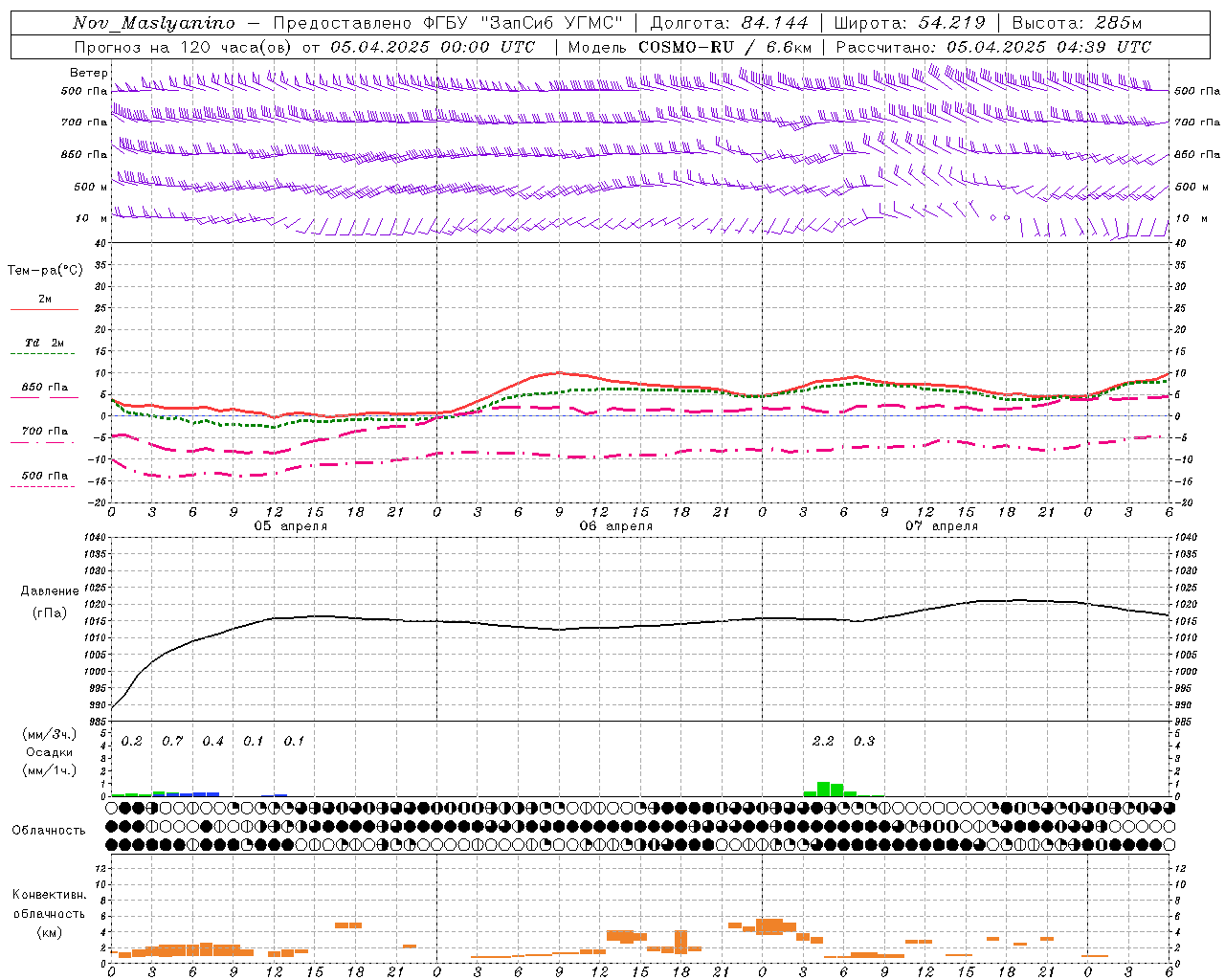The width and height of the screenshot is (1225, 980).
Task: Select the text ФГБУ "ЗапСиб УГМС"
Action: coord(523,23)
